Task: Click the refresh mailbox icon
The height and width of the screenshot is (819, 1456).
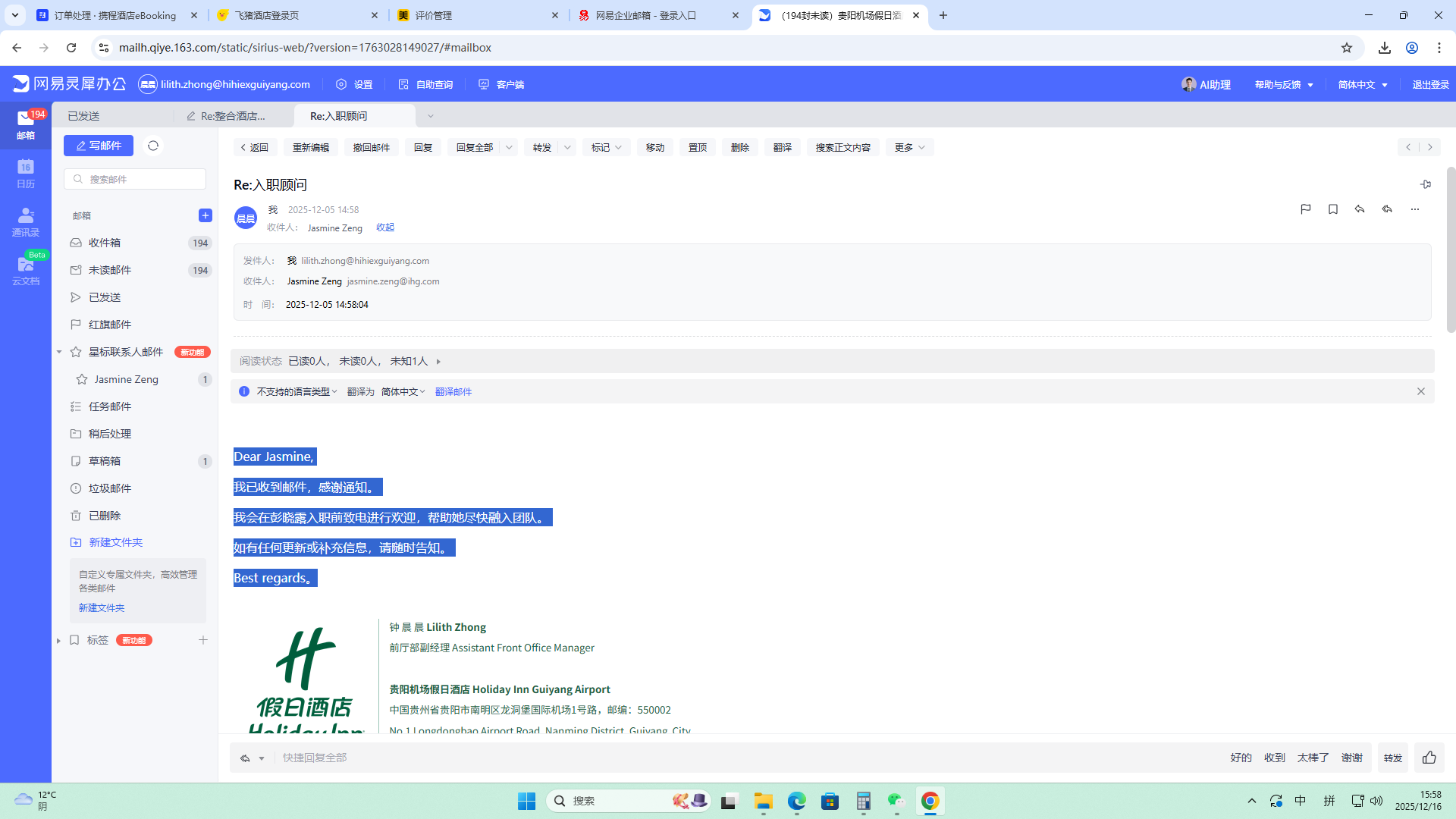Action: [x=153, y=146]
